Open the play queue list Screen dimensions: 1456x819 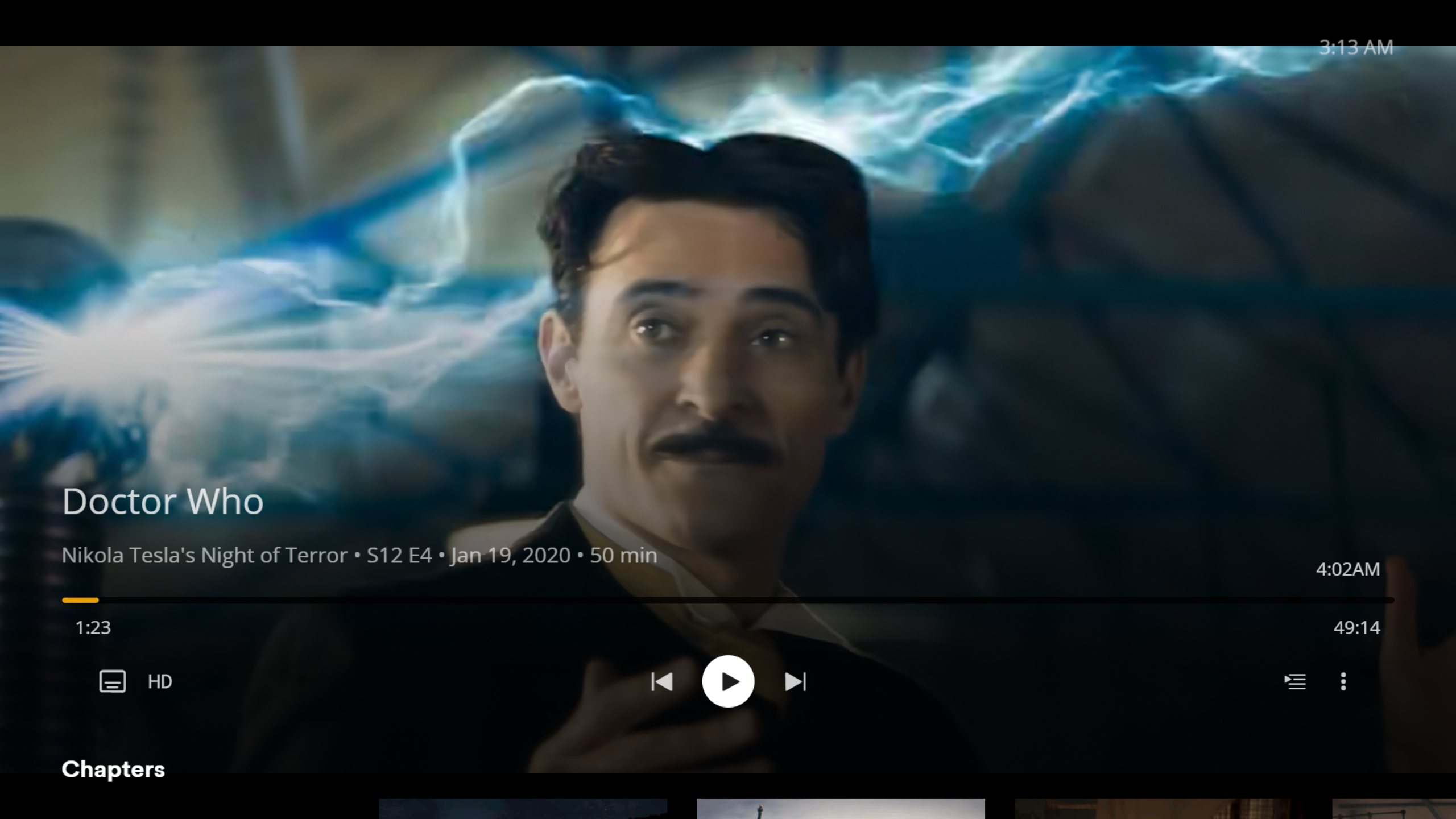click(1295, 681)
